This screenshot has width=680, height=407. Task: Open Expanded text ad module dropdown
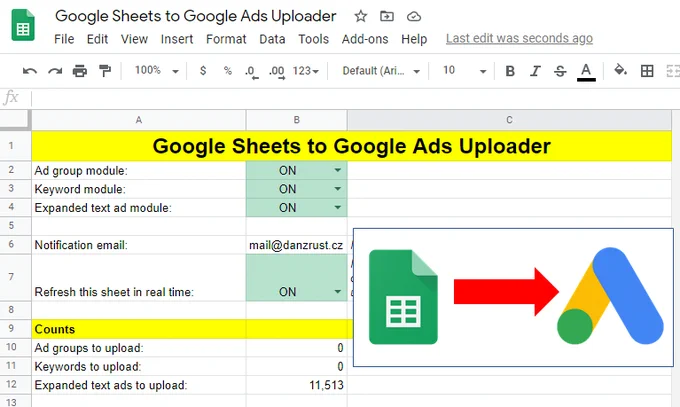[337, 208]
